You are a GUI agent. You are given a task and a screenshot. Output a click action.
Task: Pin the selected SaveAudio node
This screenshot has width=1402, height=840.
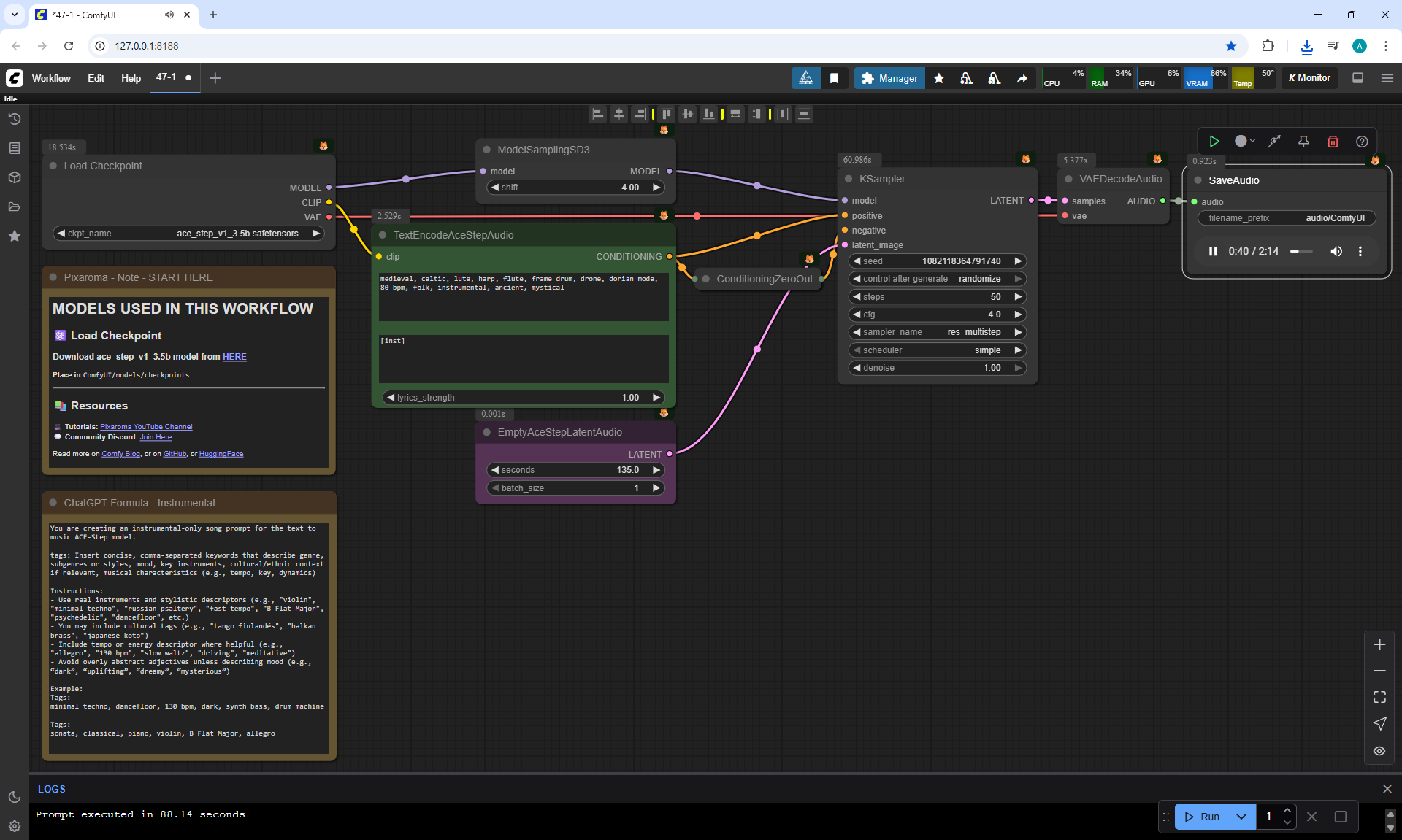(x=1303, y=142)
